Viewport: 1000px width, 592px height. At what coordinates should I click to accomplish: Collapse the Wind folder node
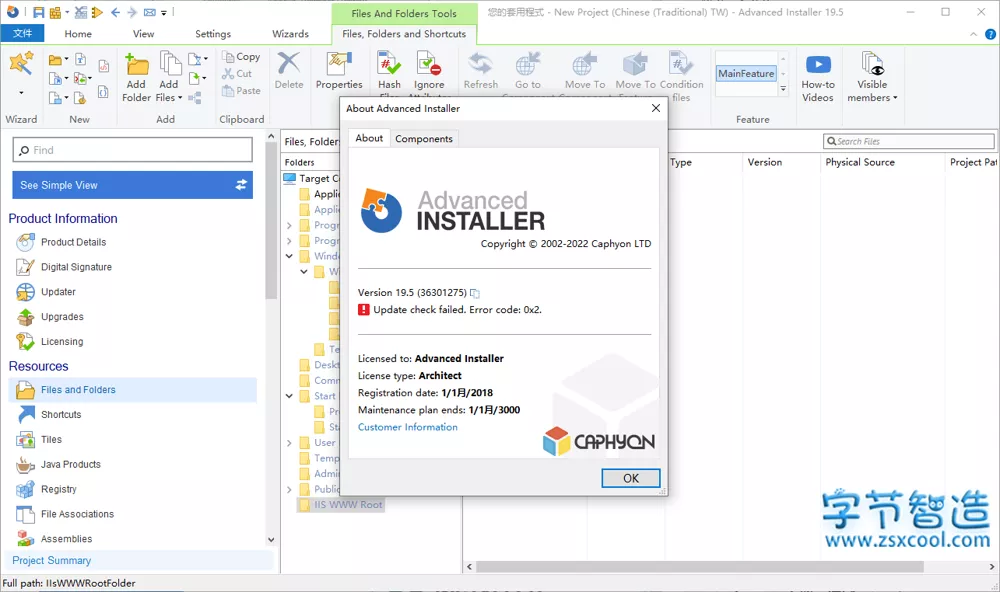pos(289,256)
